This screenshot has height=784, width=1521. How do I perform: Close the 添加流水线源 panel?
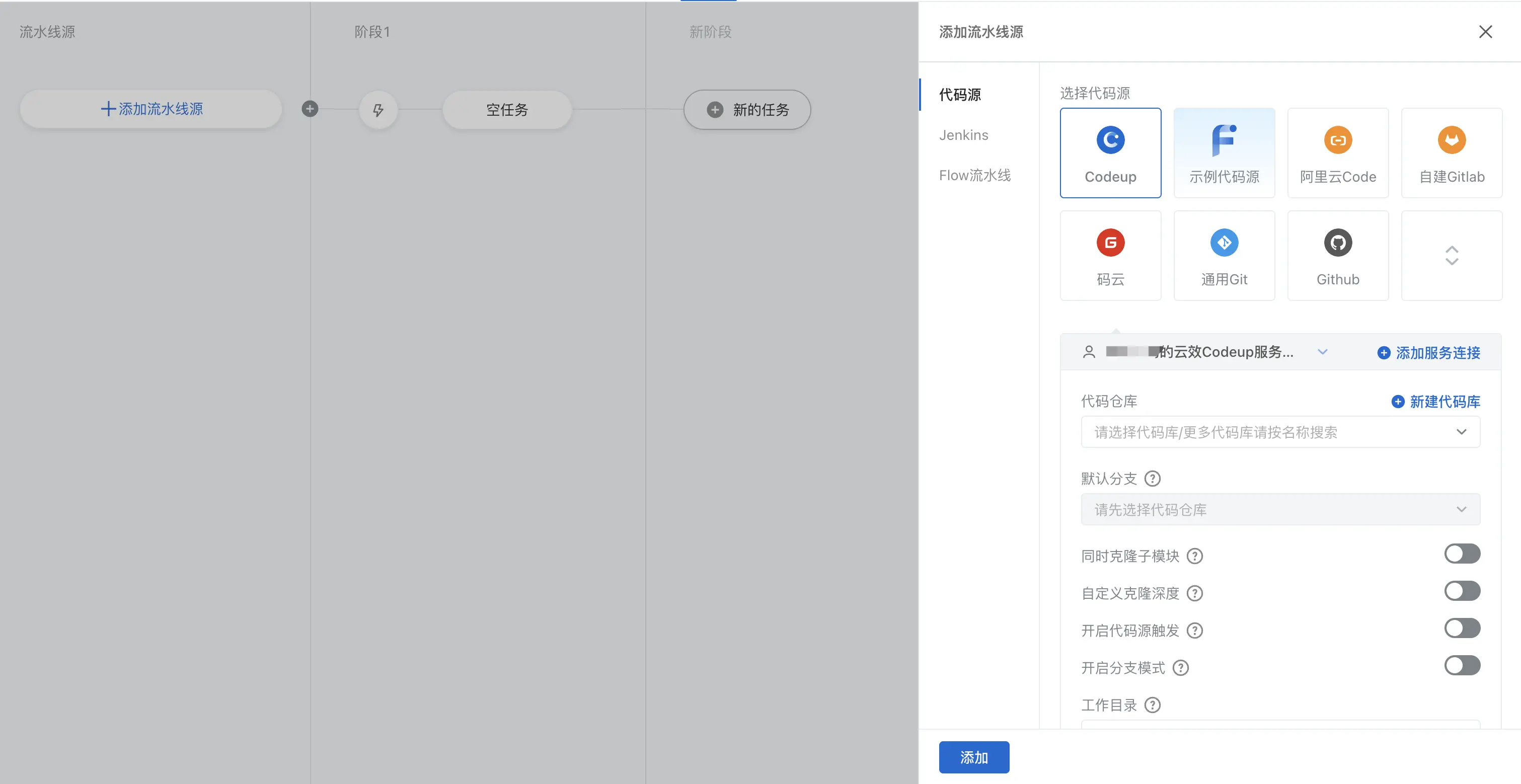(x=1485, y=32)
